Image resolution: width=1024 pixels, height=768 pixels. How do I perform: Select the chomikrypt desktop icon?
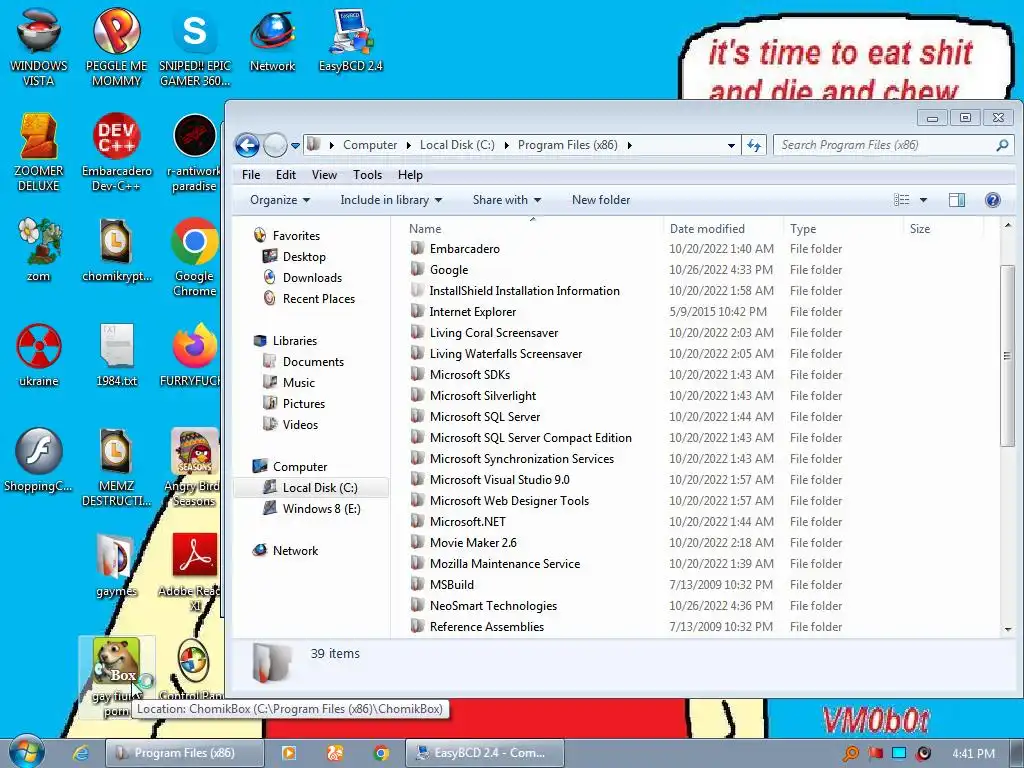point(116,250)
